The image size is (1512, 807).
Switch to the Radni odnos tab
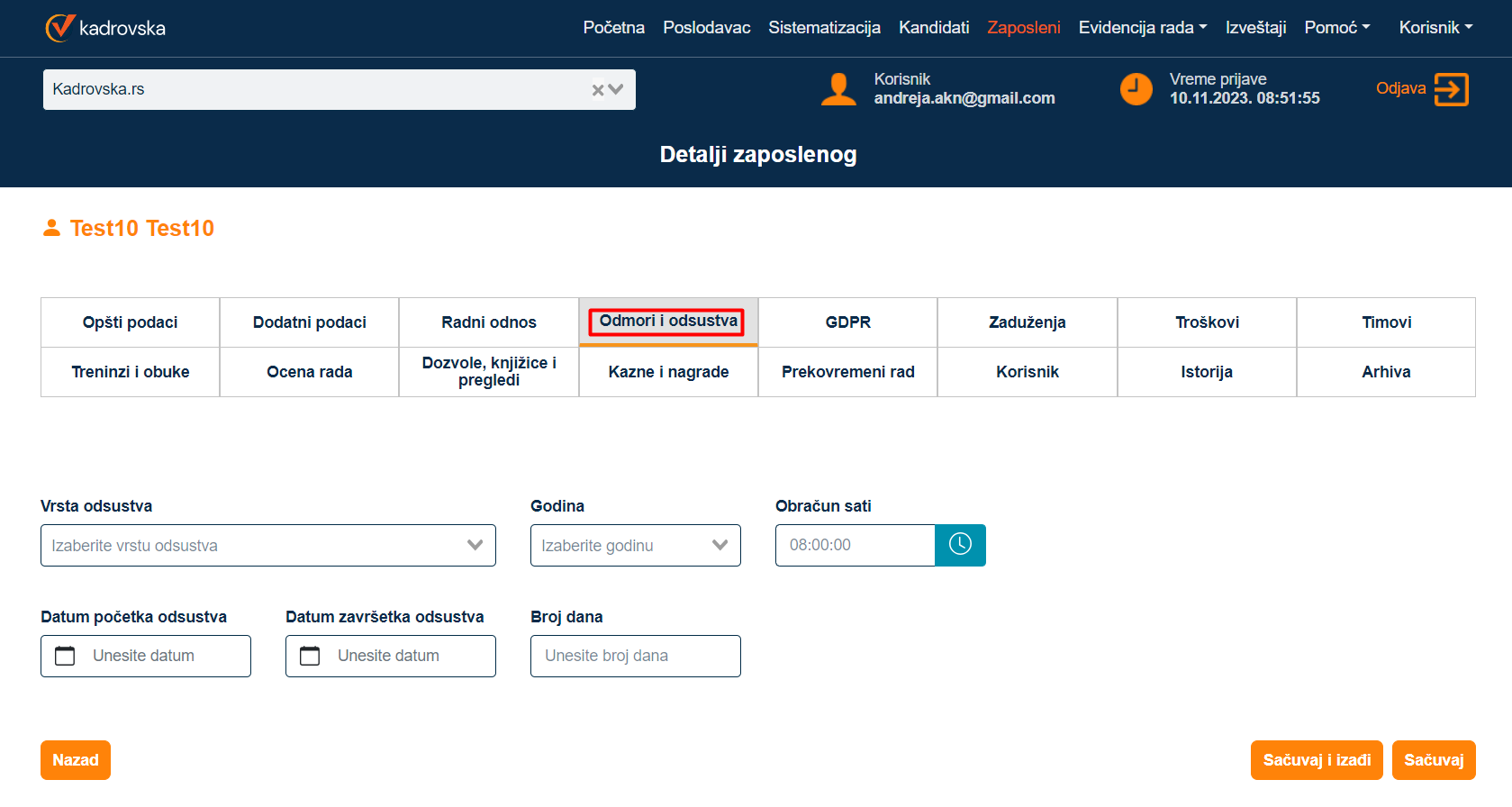[488, 322]
